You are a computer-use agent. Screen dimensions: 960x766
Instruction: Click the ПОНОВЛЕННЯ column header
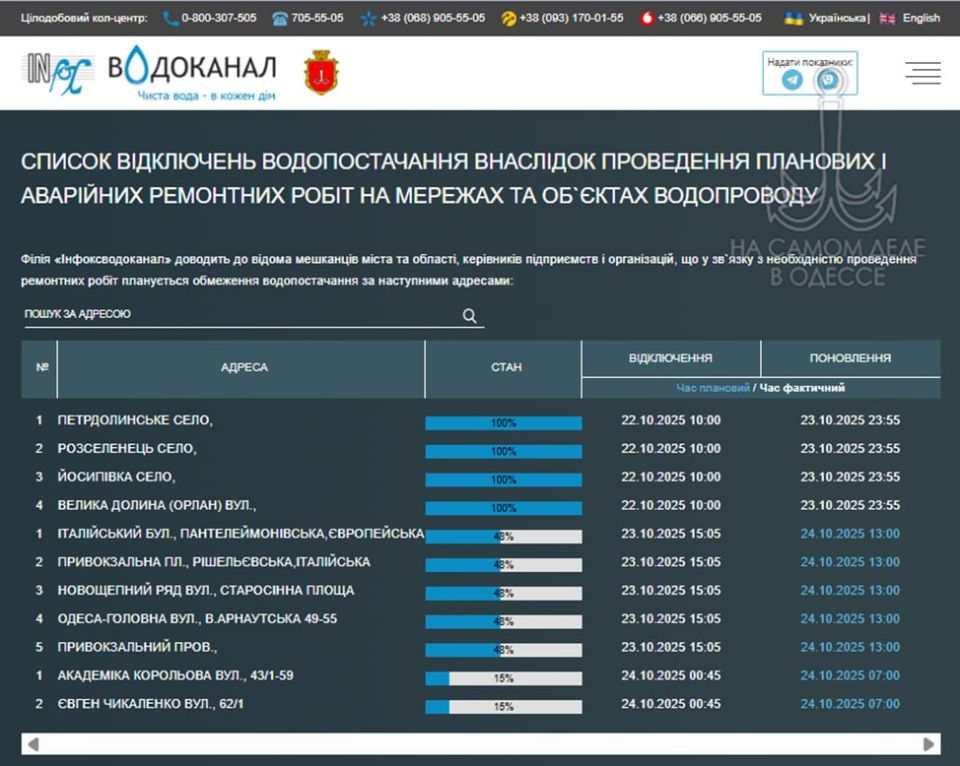tap(850, 357)
